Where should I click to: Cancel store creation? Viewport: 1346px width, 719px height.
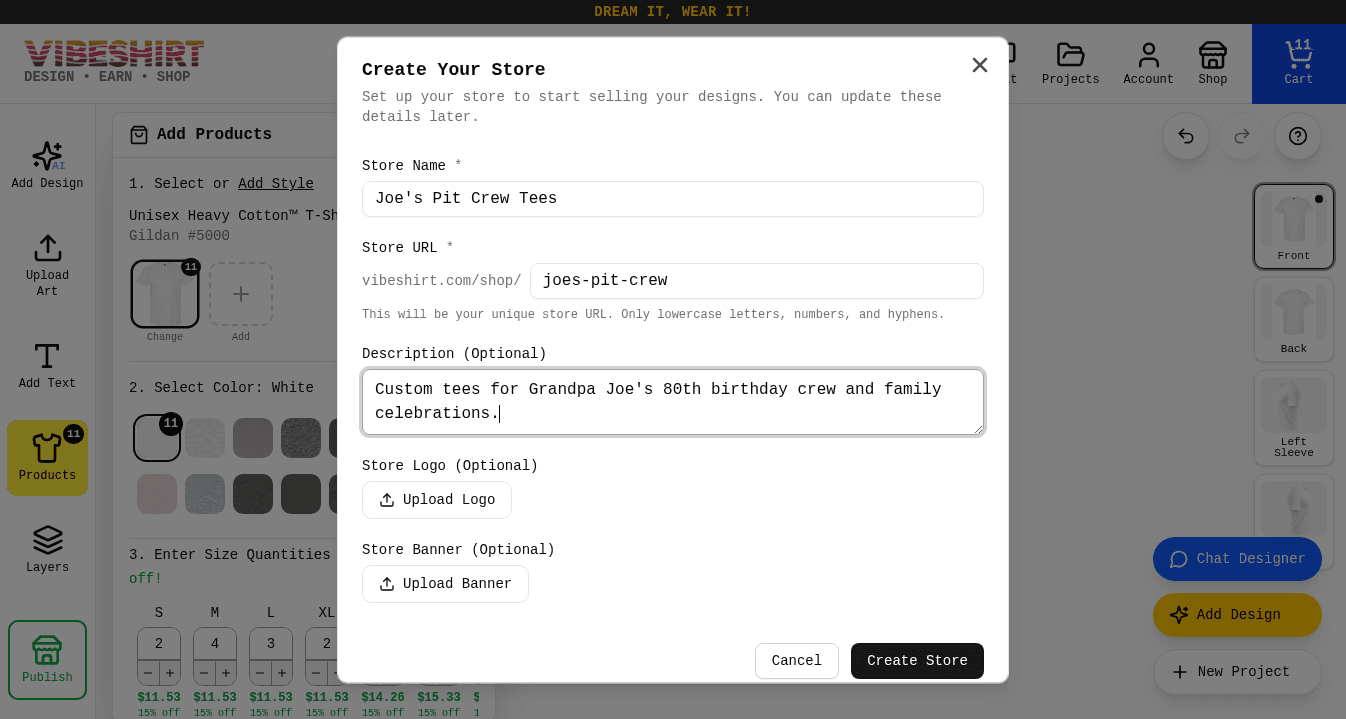[x=797, y=661]
